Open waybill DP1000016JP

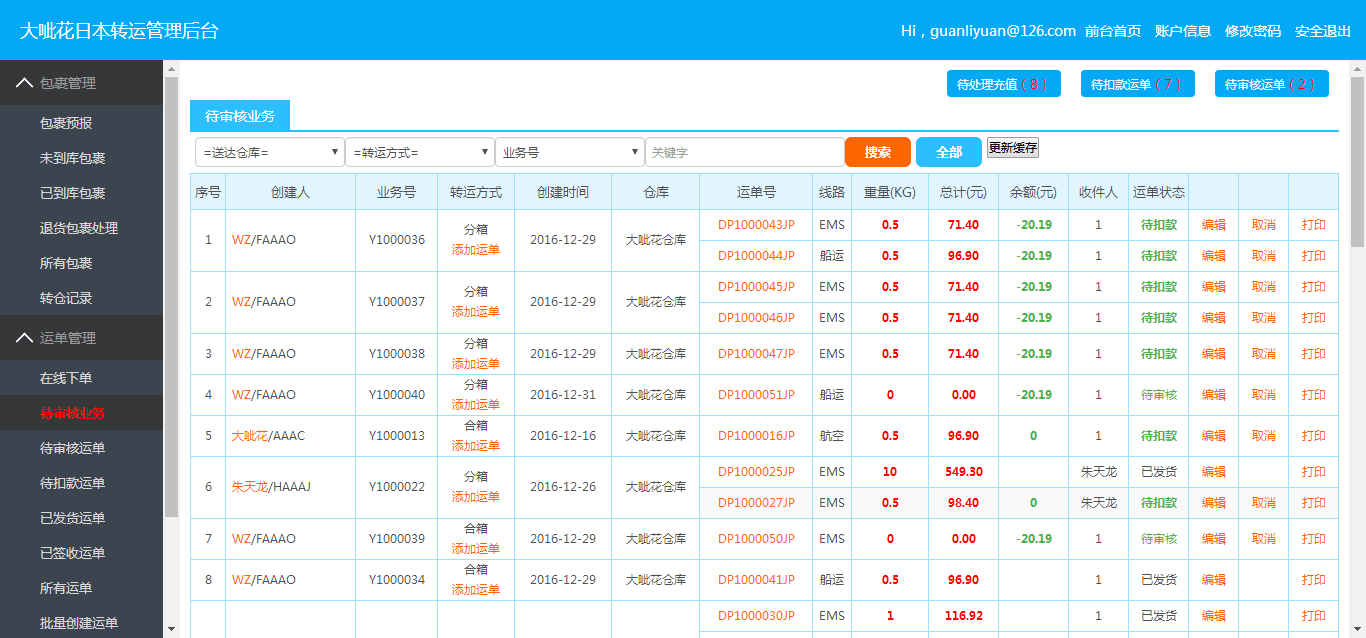(x=756, y=436)
